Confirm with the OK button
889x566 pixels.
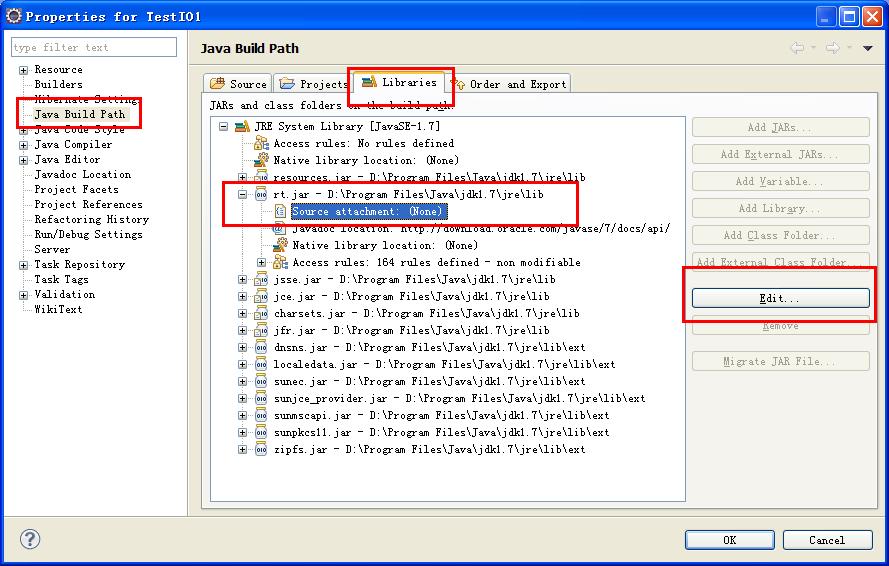point(729,540)
